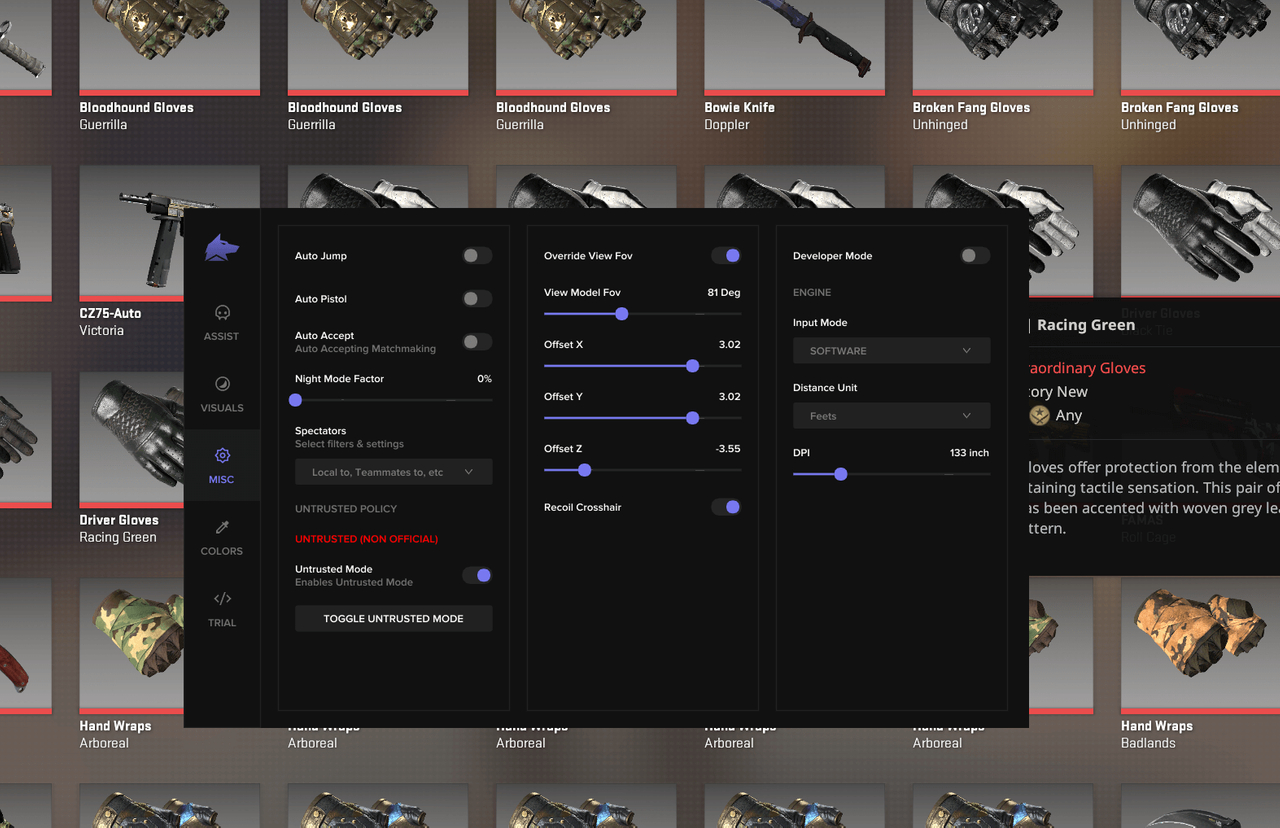This screenshot has width=1280, height=828.
Task: Click the Any rank medal icon
Action: pos(1039,415)
